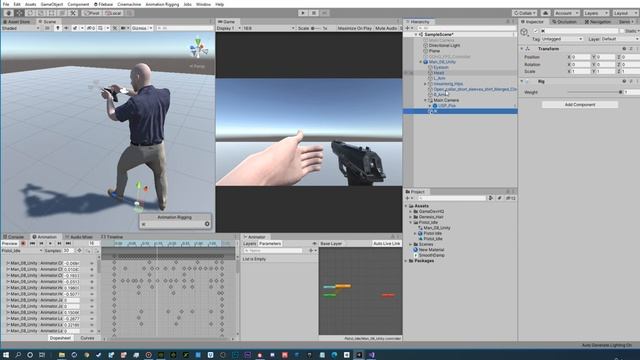
Task: Select the Scale tool in the toolbar
Action: 41,13
